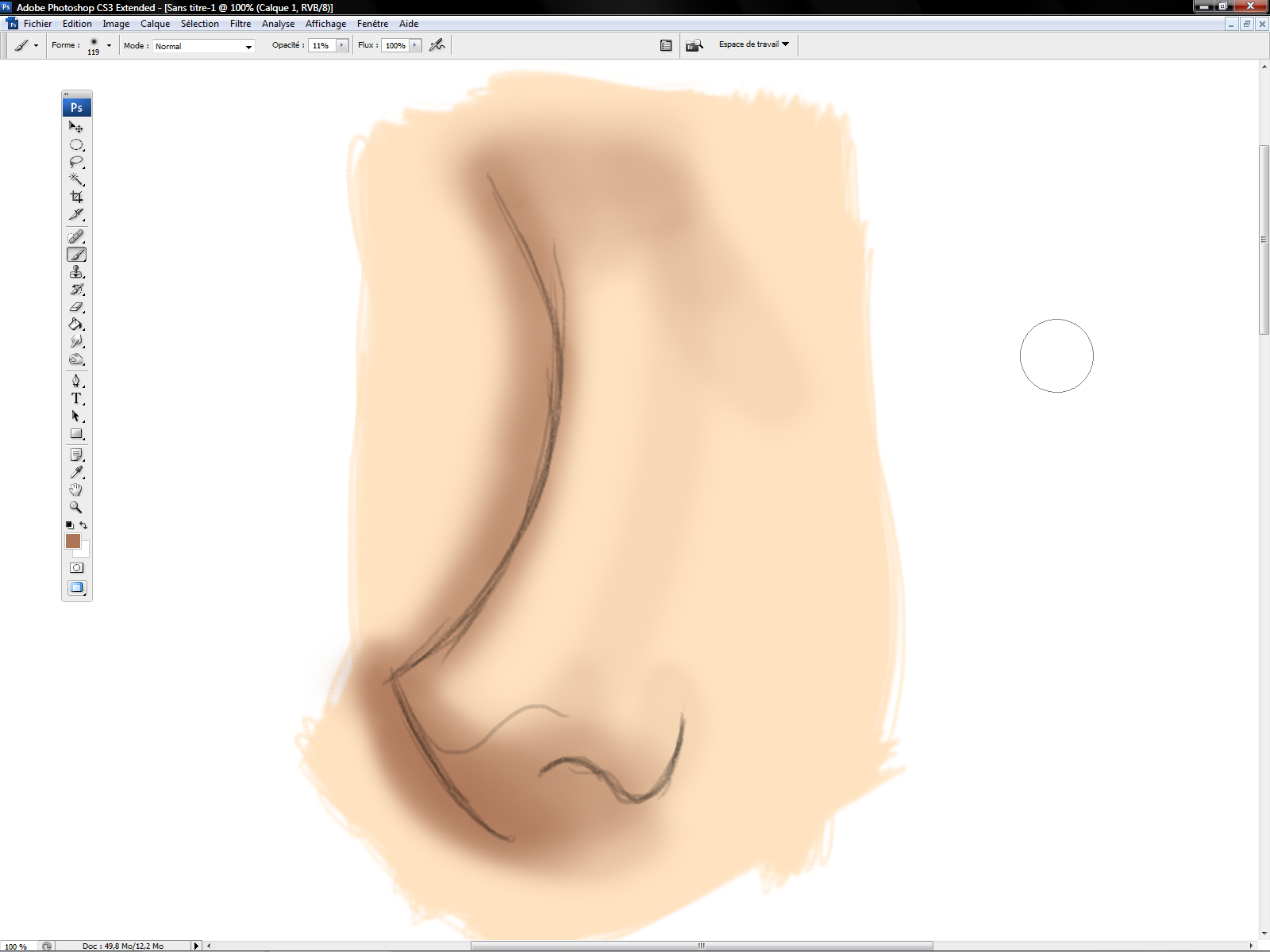
Task: Select the Smudge tool
Action: (x=76, y=342)
